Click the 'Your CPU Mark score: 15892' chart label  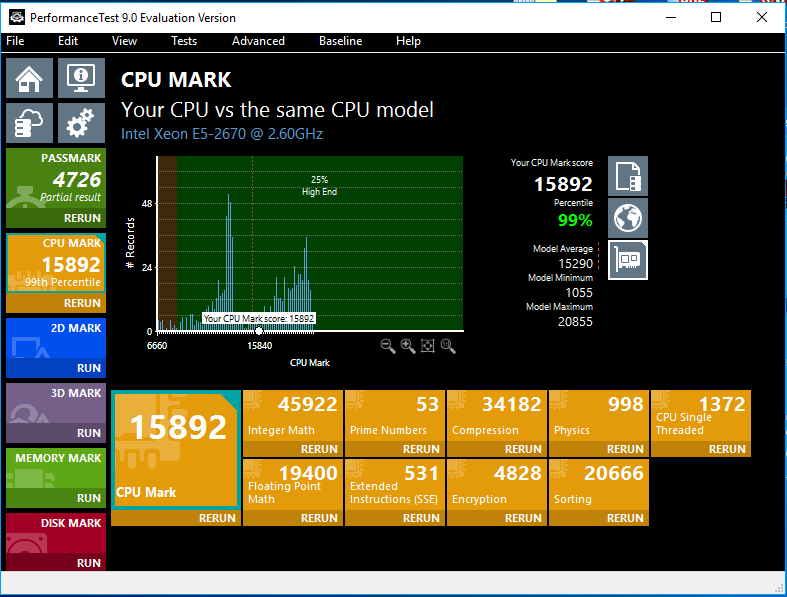tap(258, 318)
